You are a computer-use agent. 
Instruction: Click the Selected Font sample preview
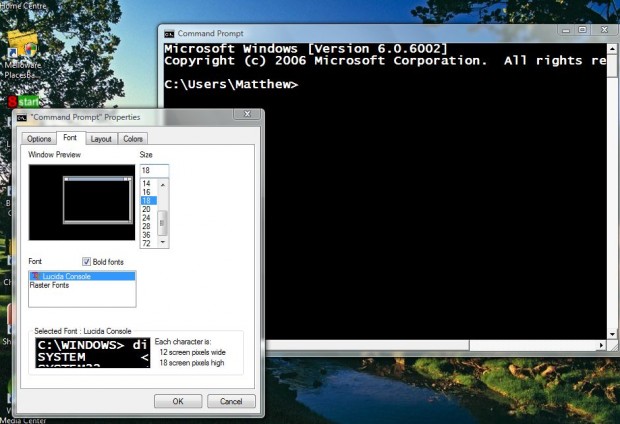click(x=93, y=352)
